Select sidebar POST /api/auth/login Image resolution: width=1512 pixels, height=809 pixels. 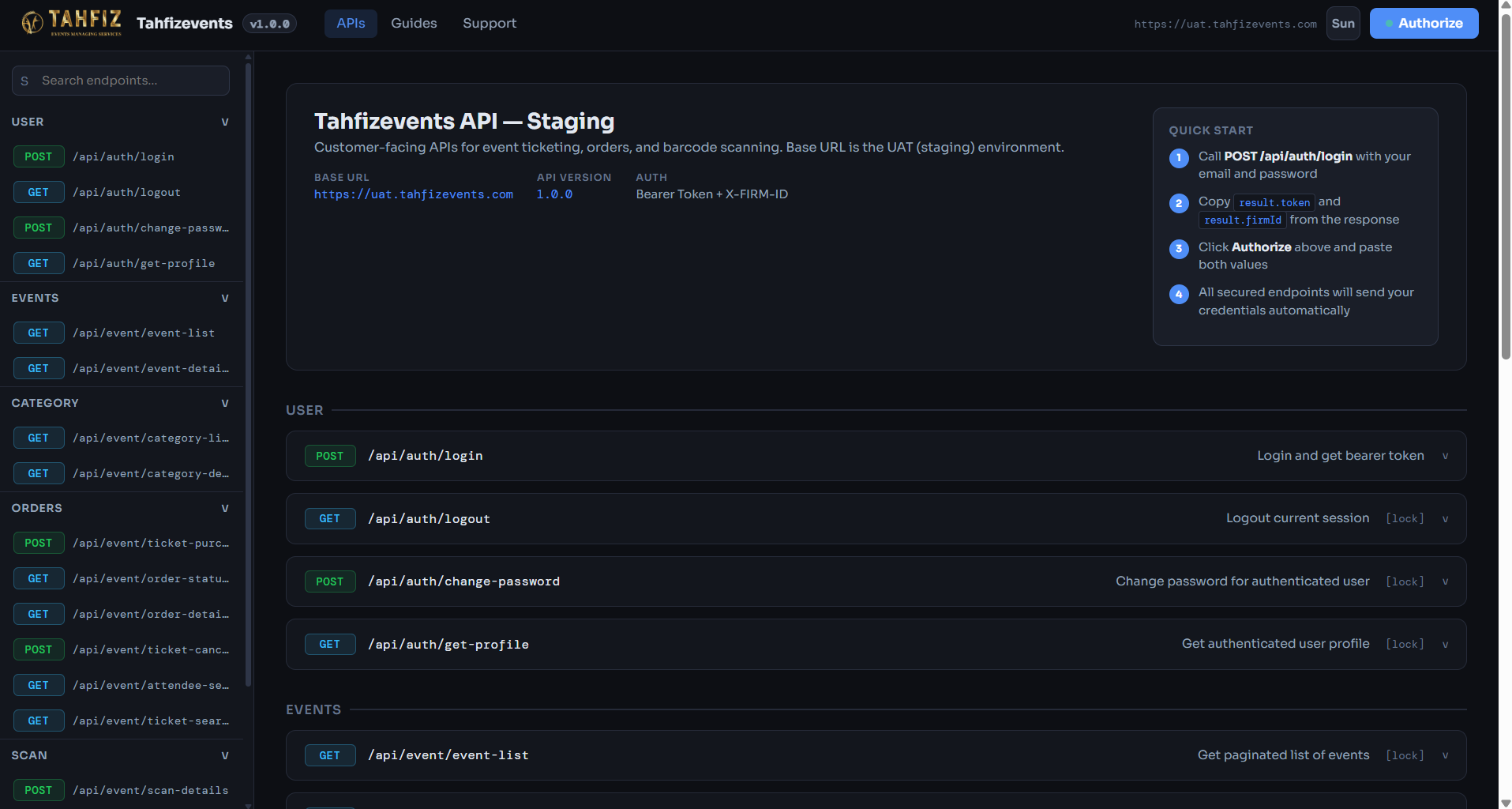point(121,156)
